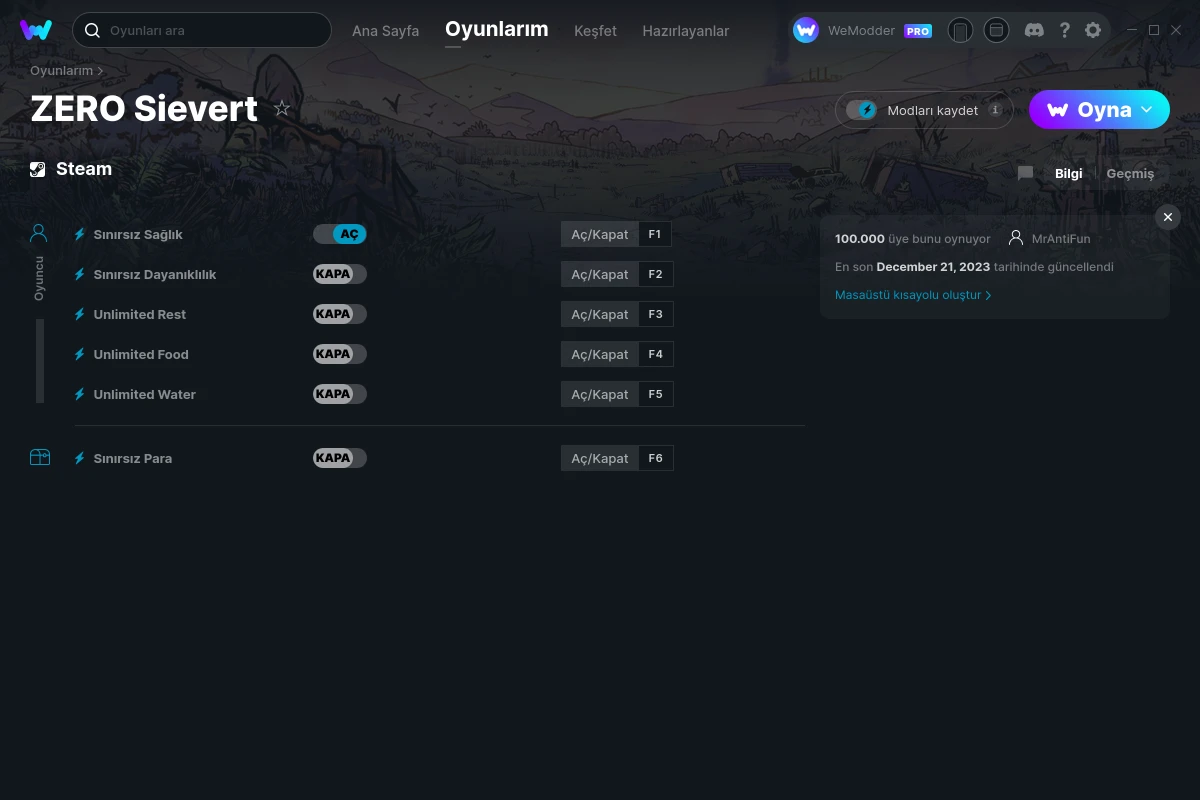
Task: Toggle Sınırsız Sağlık switch off
Action: click(x=340, y=234)
